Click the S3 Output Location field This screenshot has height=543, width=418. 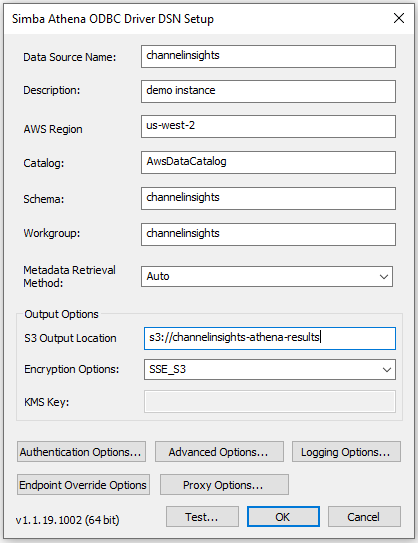(x=270, y=338)
